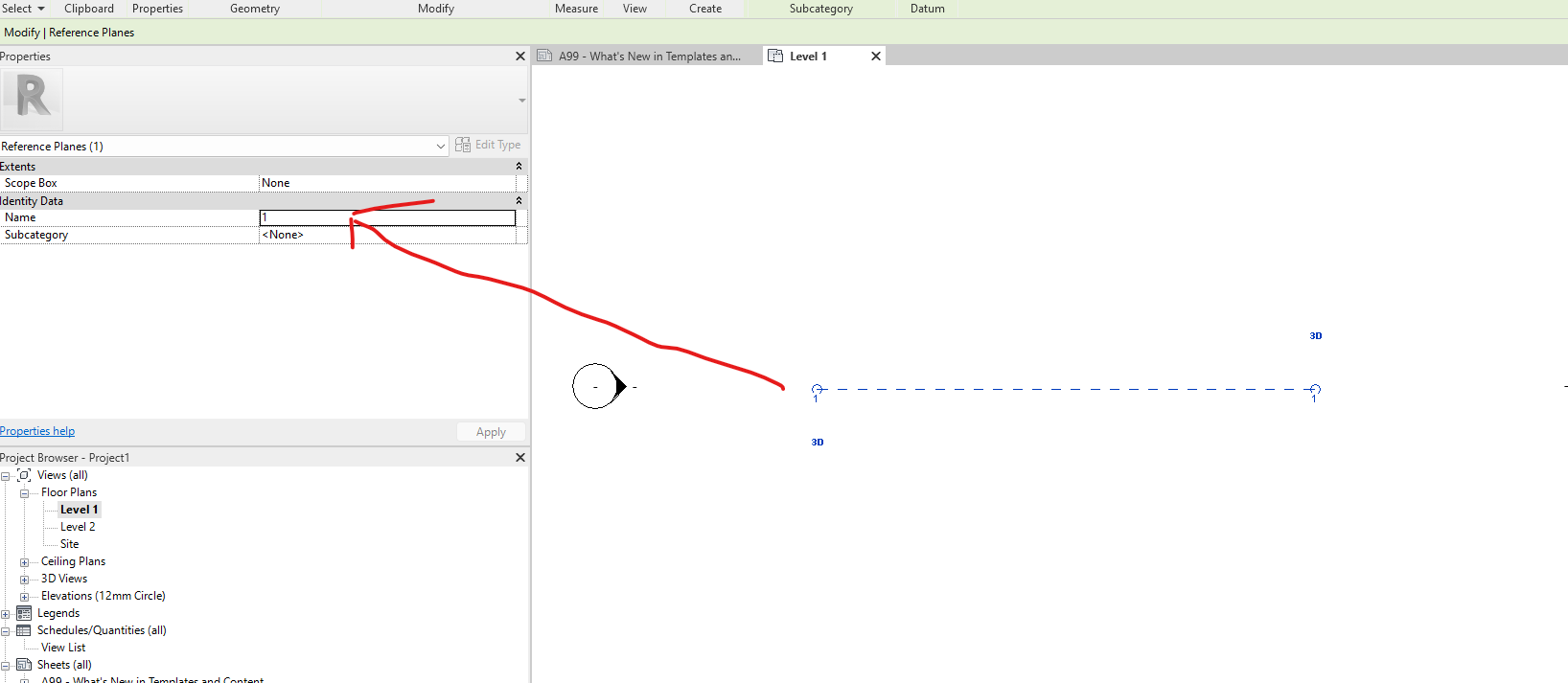Click the Subcategory panel label

(x=821, y=9)
